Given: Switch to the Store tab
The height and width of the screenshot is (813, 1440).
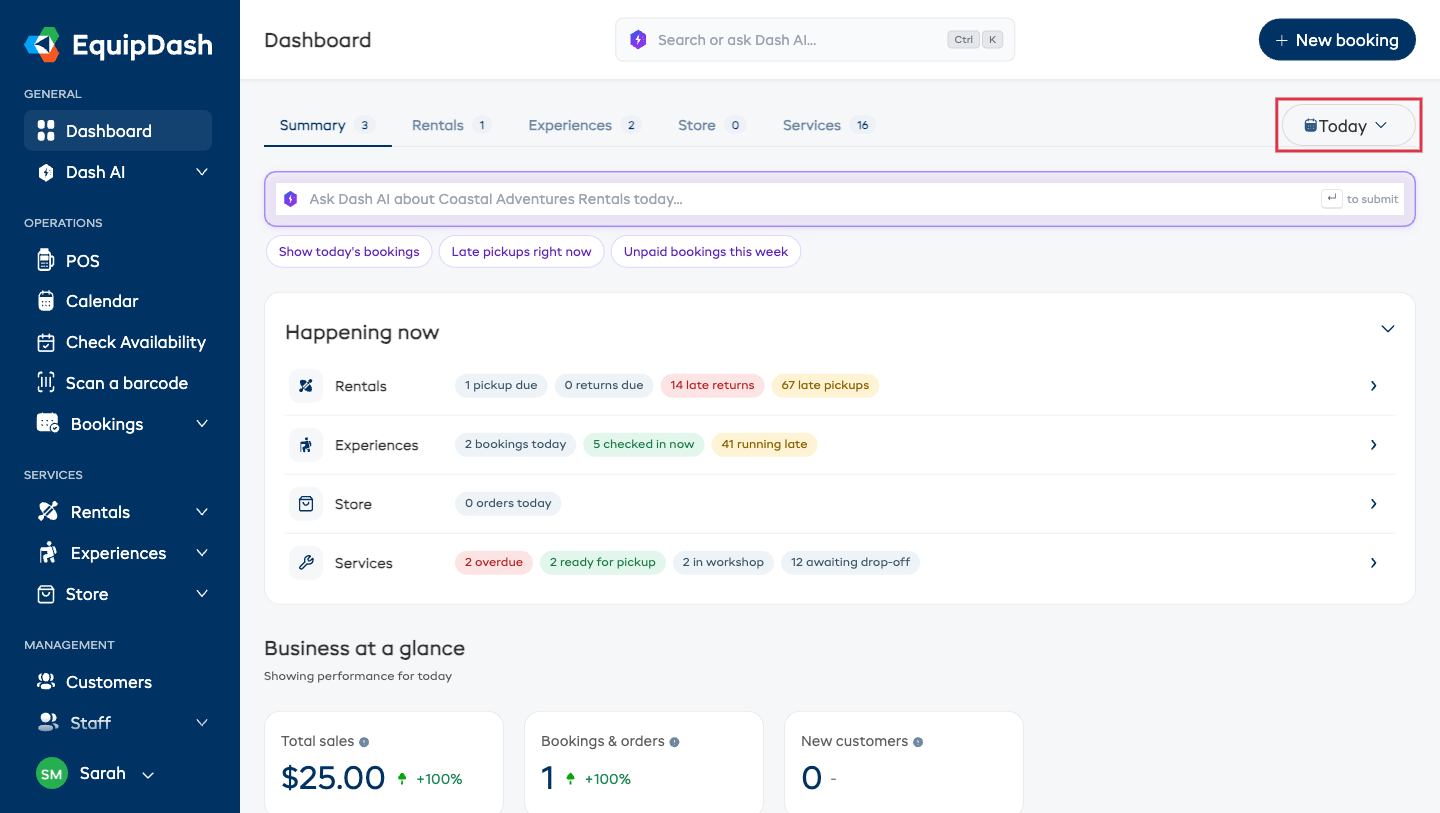Looking at the screenshot, I should coord(711,125).
